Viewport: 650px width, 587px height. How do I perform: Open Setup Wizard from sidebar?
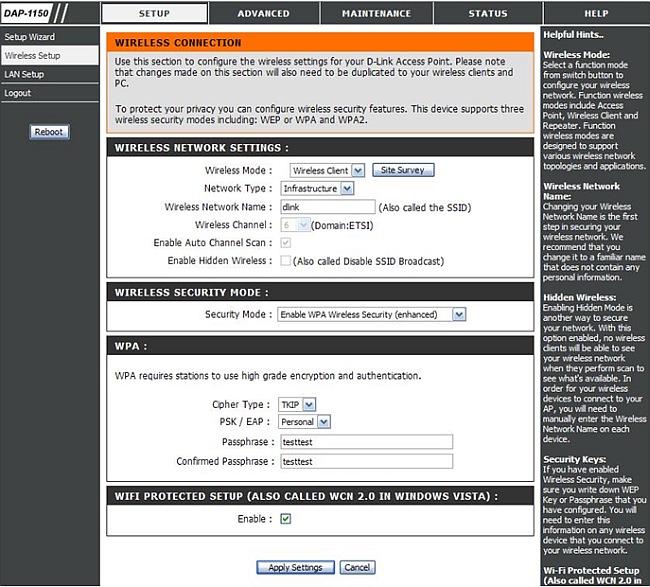click(29, 37)
